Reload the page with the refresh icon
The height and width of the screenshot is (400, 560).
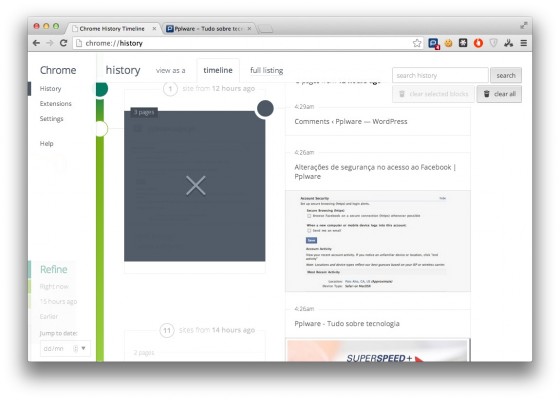[x=64, y=43]
